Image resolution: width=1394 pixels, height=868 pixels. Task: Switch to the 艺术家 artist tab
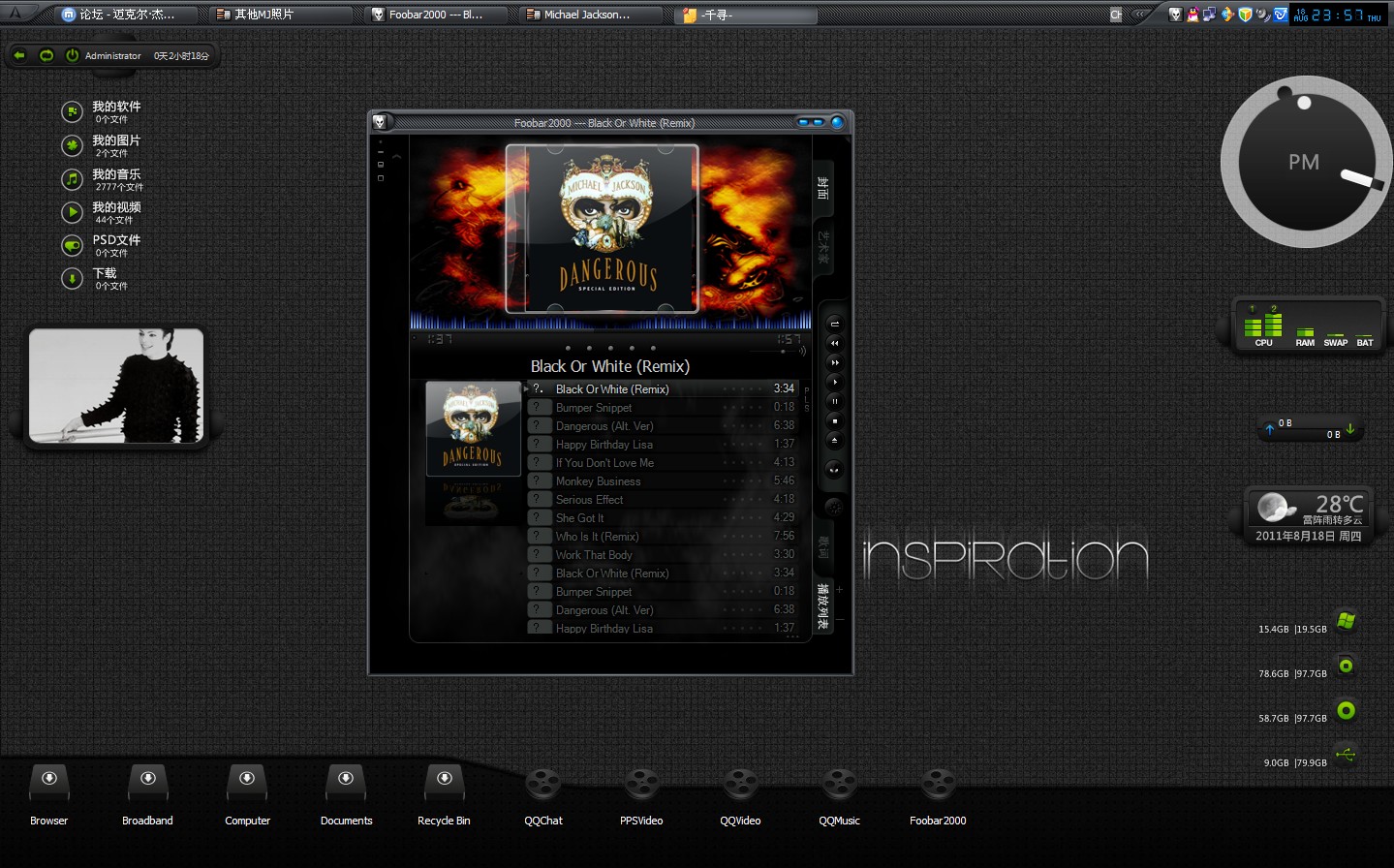coord(822,248)
